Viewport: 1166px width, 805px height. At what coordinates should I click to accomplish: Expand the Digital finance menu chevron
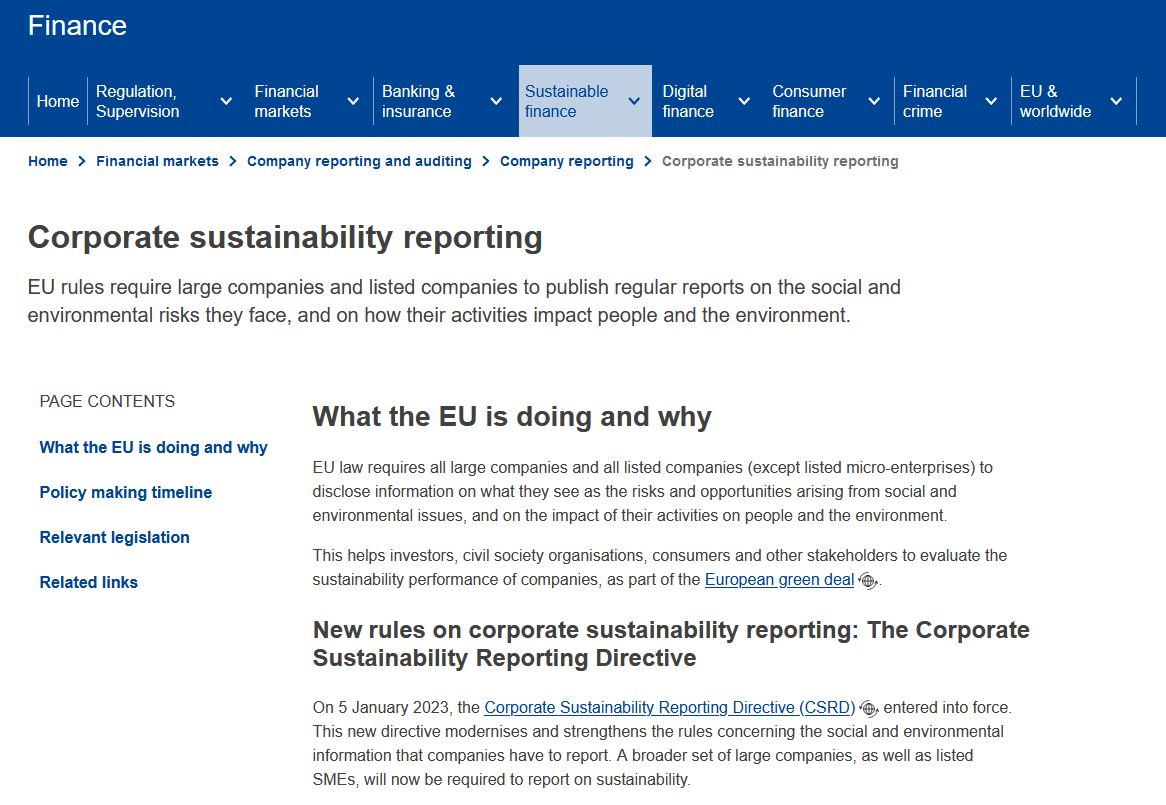coord(744,101)
